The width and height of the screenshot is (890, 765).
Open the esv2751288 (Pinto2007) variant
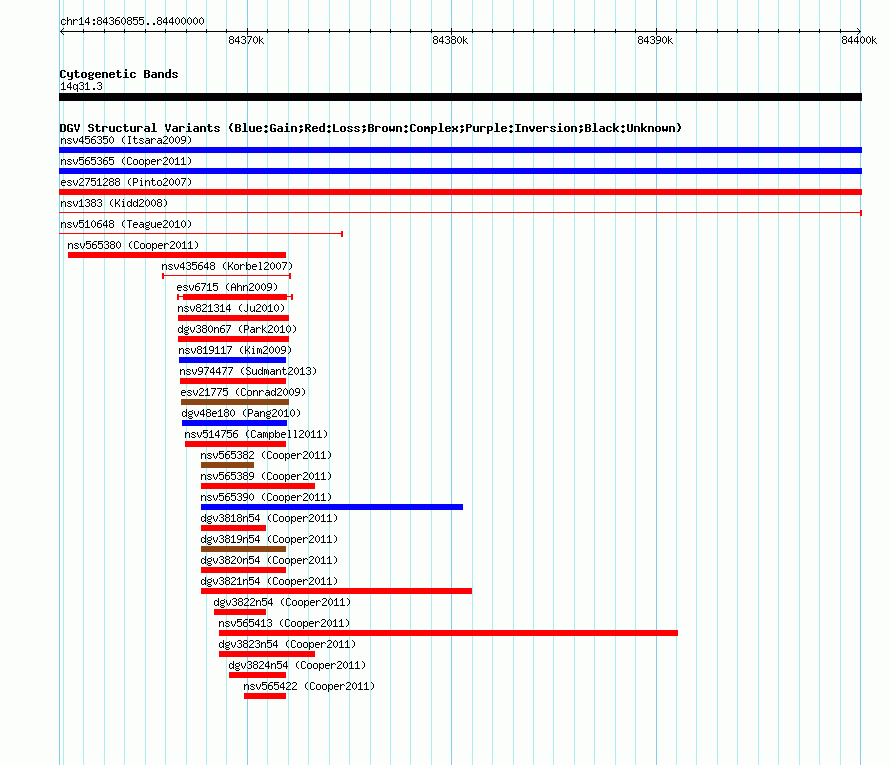tap(126, 182)
